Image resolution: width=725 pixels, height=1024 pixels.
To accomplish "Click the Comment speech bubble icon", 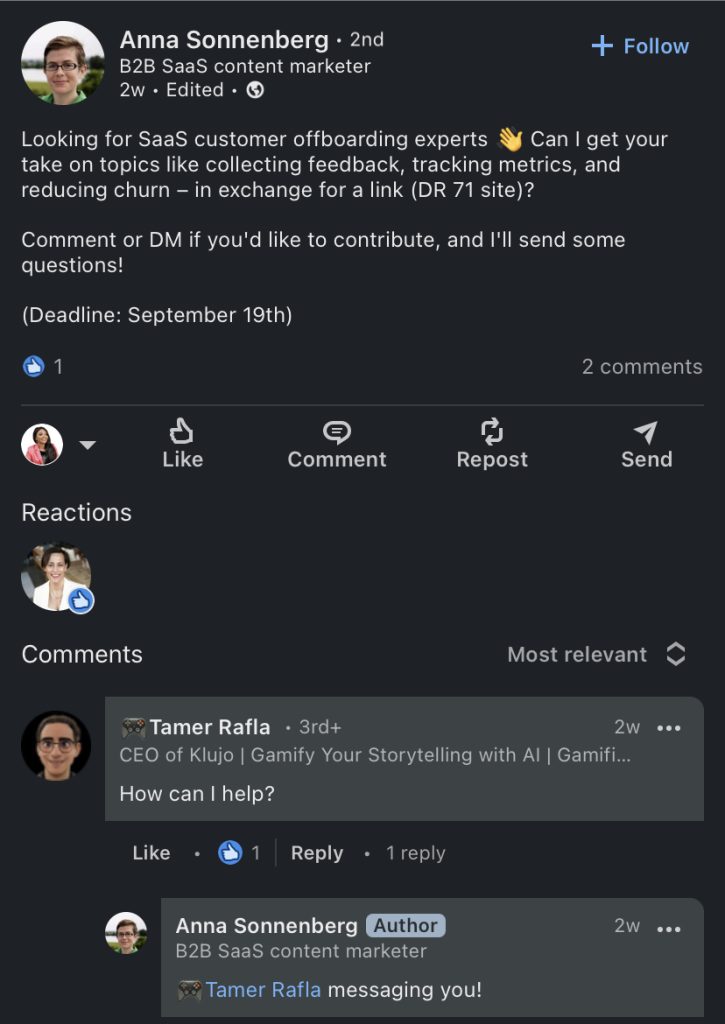I will 337,432.
